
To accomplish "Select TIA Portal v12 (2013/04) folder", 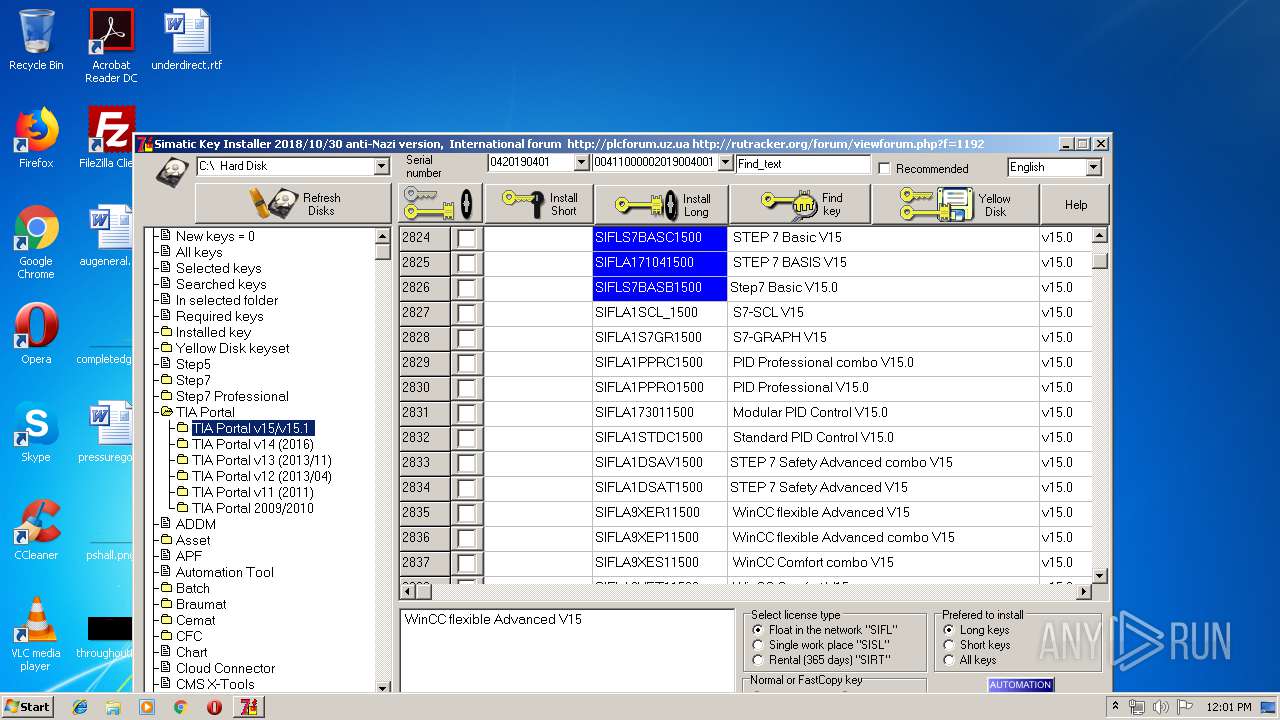I will pyautogui.click(x=262, y=476).
